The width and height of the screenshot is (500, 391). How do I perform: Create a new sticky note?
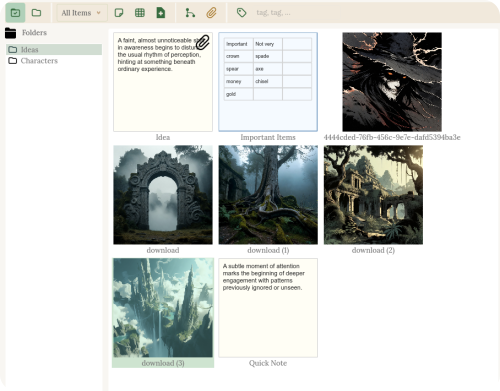coord(119,13)
